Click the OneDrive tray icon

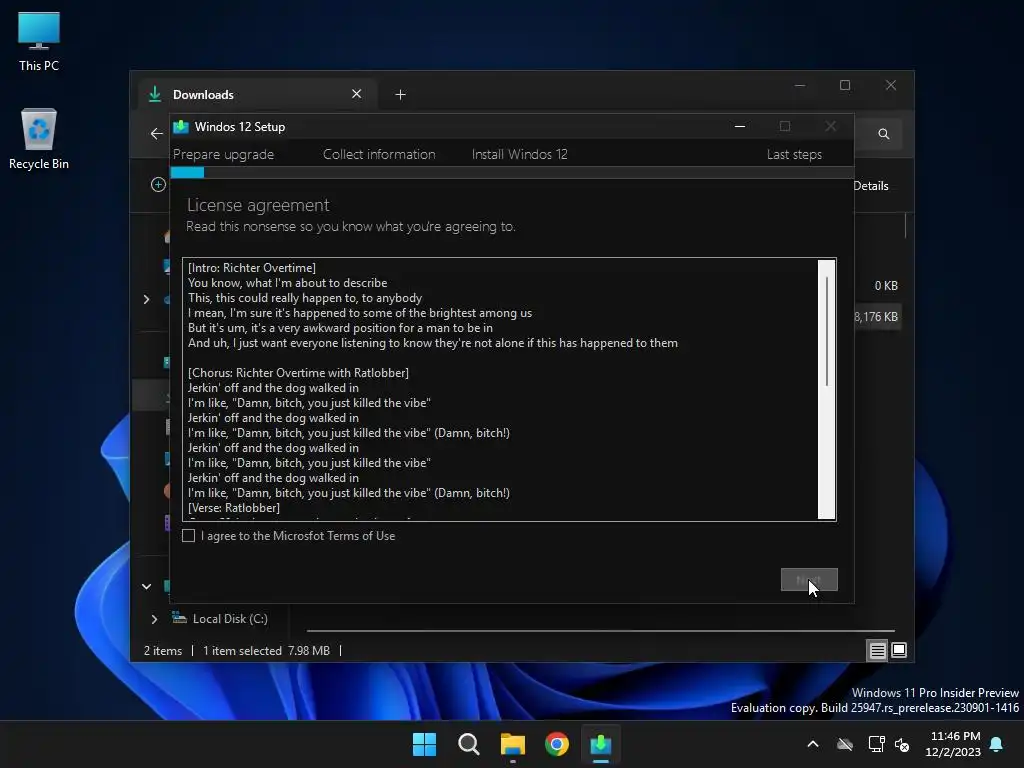(845, 744)
